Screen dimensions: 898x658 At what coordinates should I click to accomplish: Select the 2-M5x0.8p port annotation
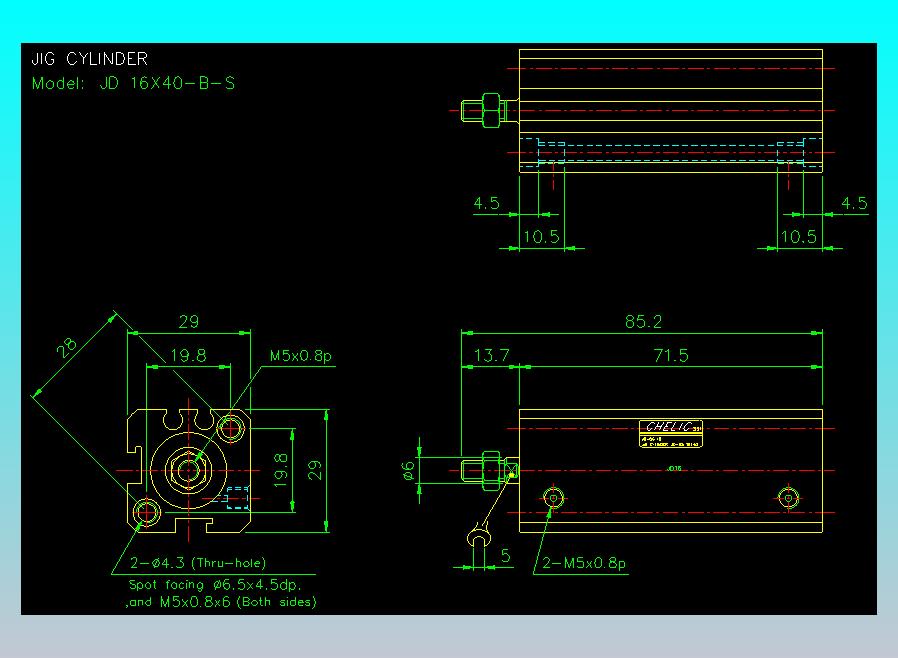pos(584,563)
